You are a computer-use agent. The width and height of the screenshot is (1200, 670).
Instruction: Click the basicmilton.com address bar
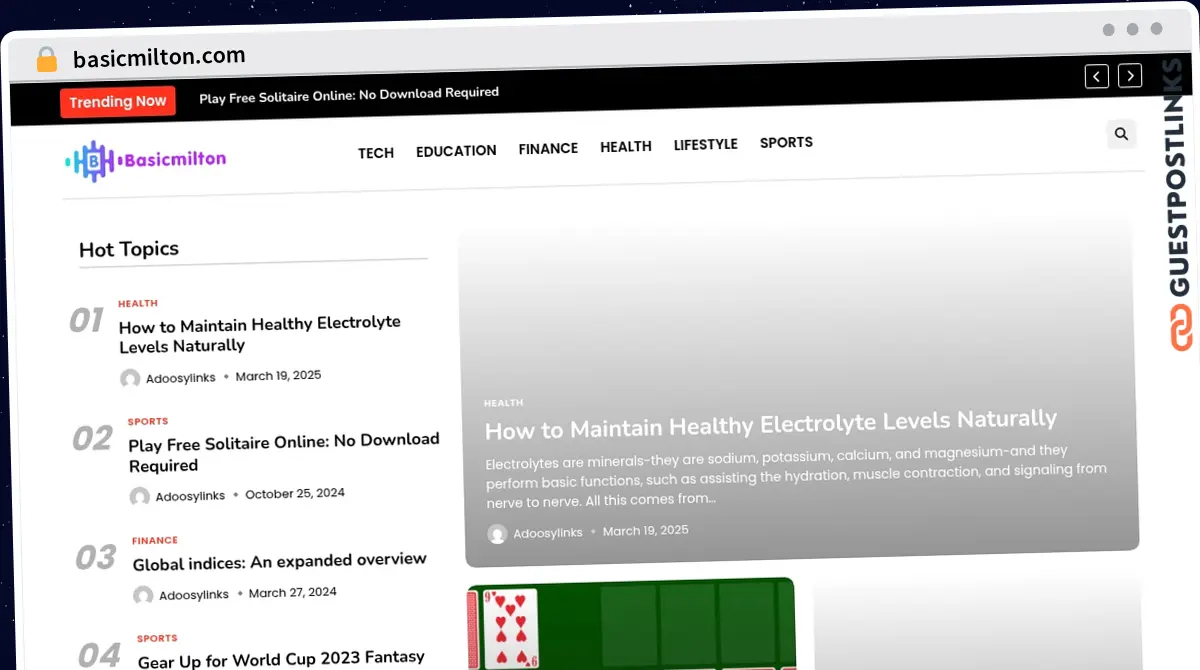pyautogui.click(x=159, y=57)
